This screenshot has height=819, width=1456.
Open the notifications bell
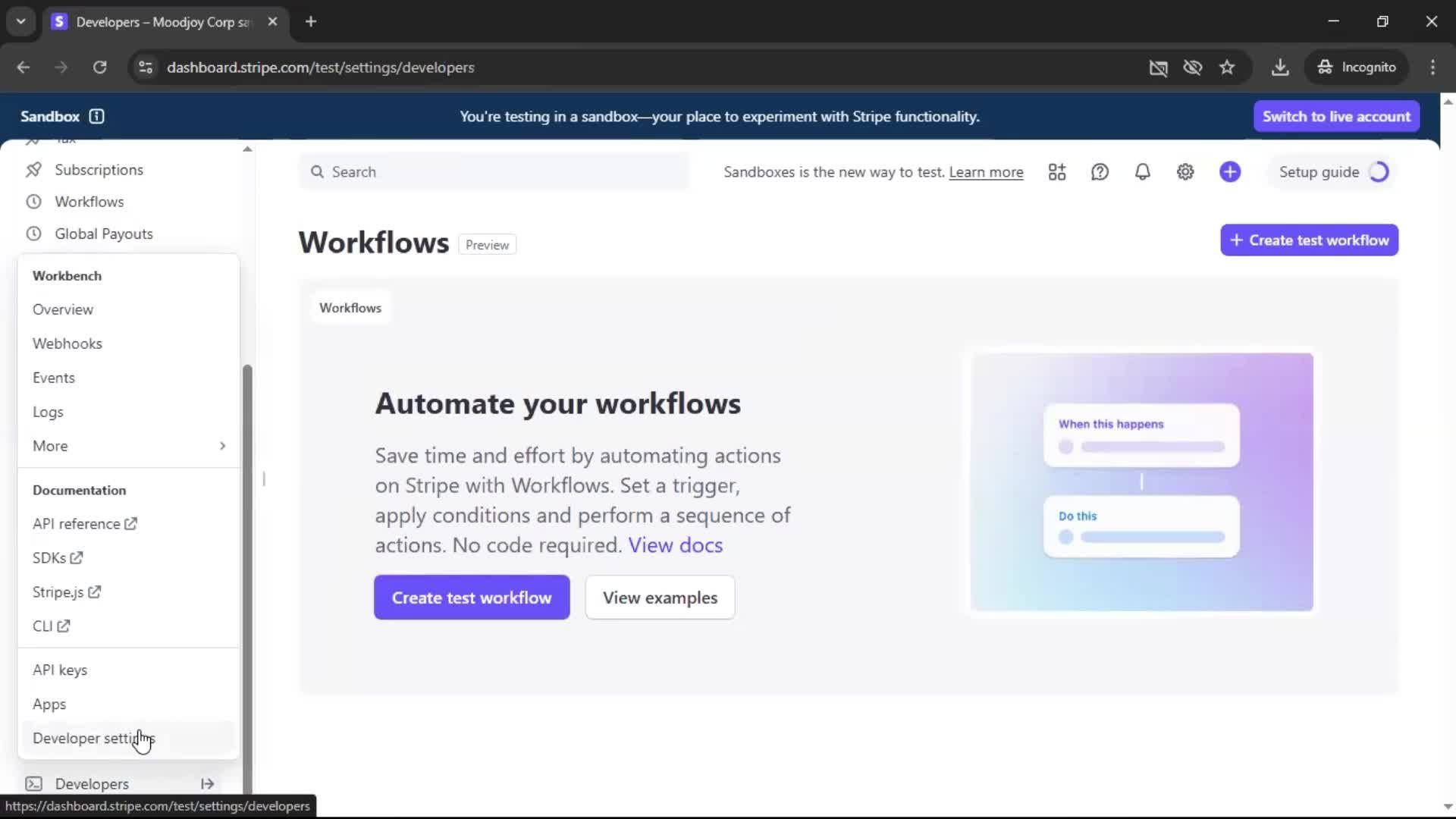coord(1142,172)
